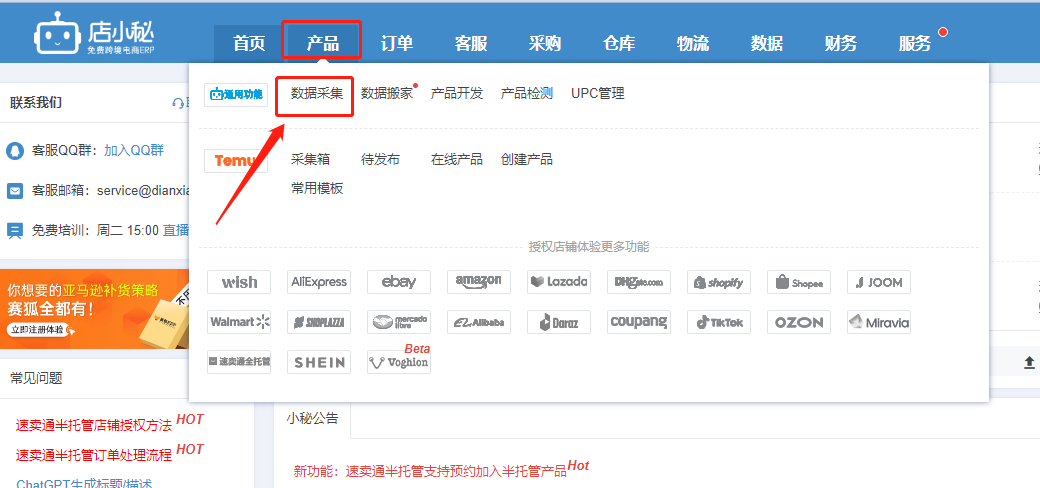Open Temu 待发布
The width and height of the screenshot is (1040, 488).
380,159
